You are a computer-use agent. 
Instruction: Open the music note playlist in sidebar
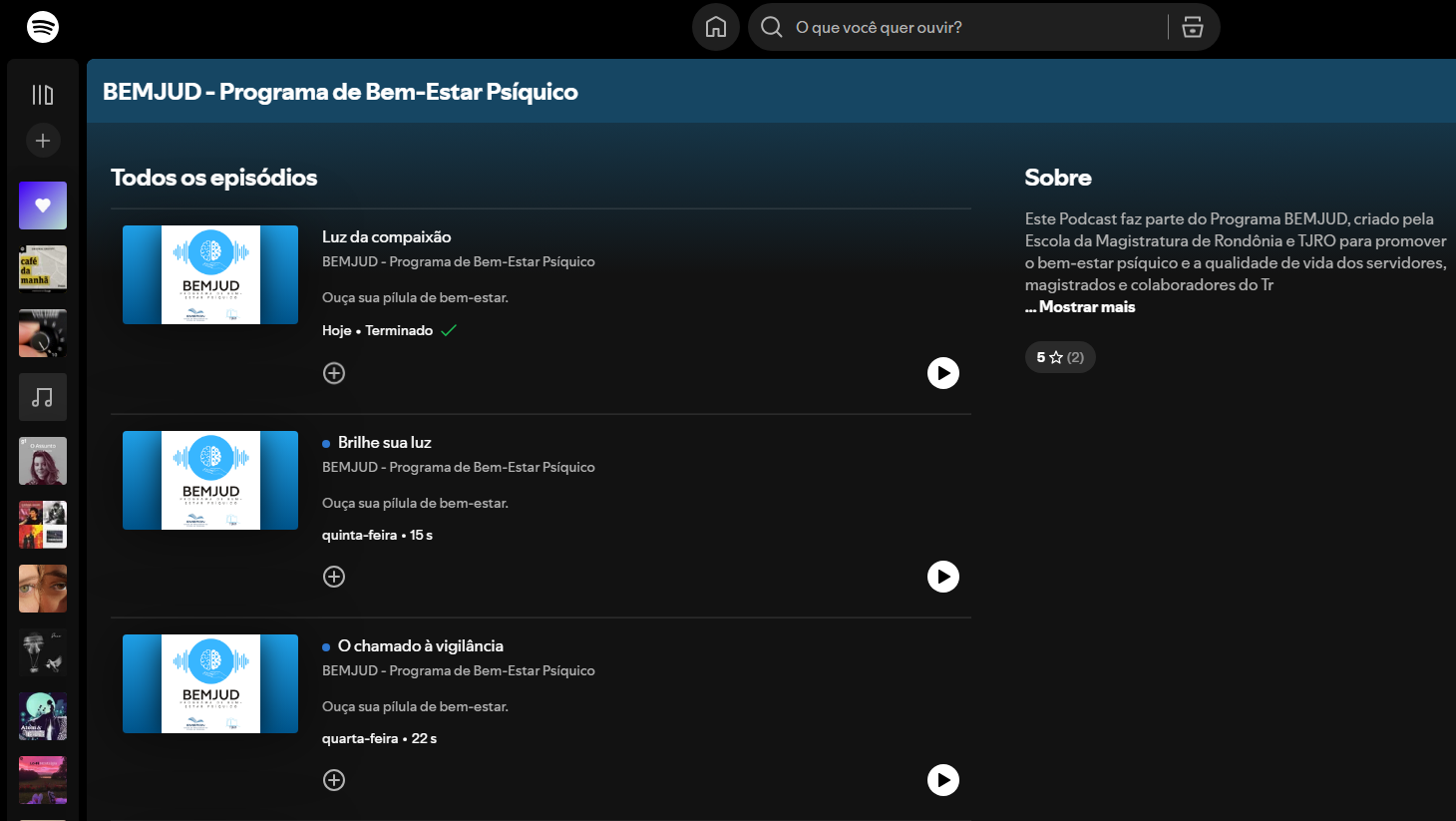tap(43, 397)
